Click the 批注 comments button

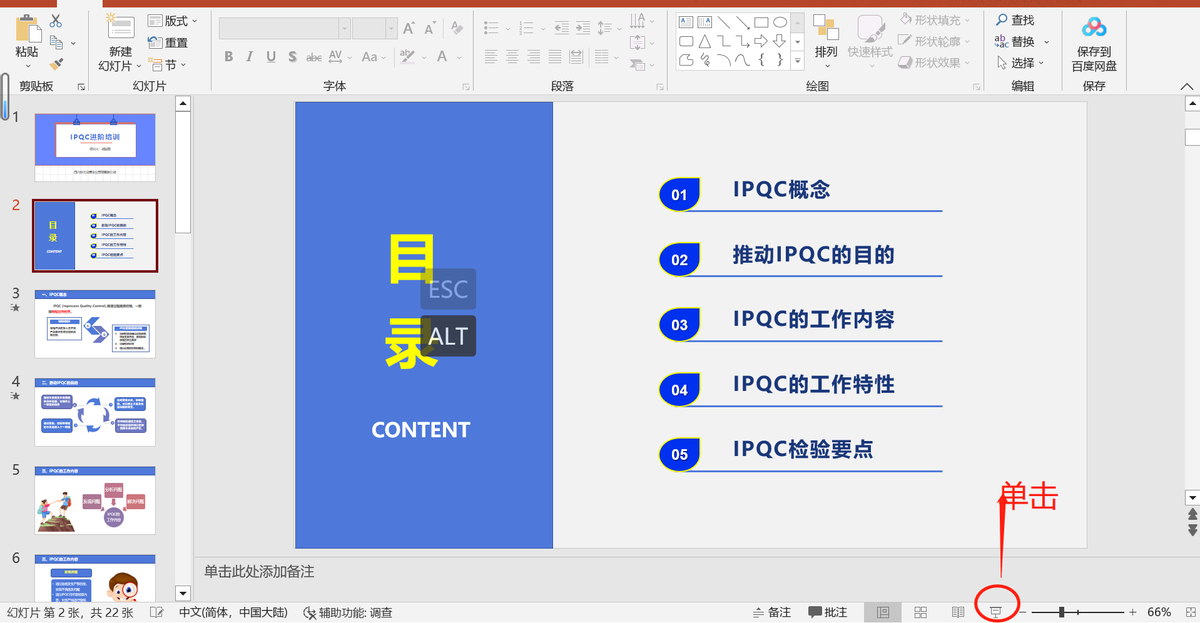tap(827, 612)
